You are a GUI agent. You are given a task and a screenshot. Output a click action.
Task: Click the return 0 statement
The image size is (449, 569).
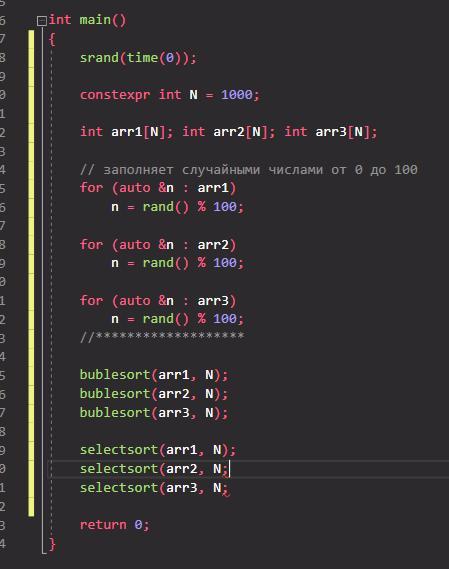click(114, 525)
